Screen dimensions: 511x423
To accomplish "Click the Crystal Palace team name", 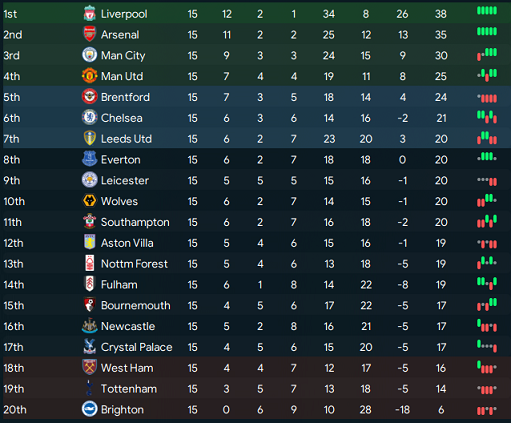I will 137,347.
